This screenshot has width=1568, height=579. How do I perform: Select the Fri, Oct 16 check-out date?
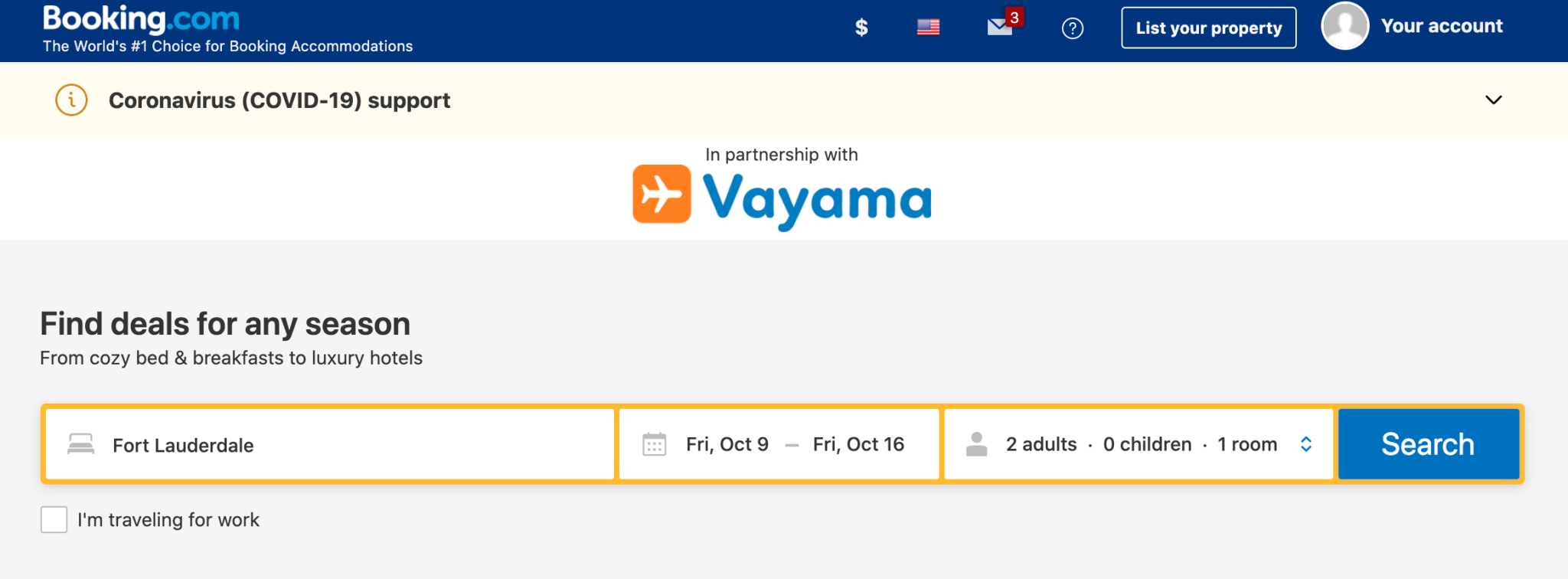[857, 444]
